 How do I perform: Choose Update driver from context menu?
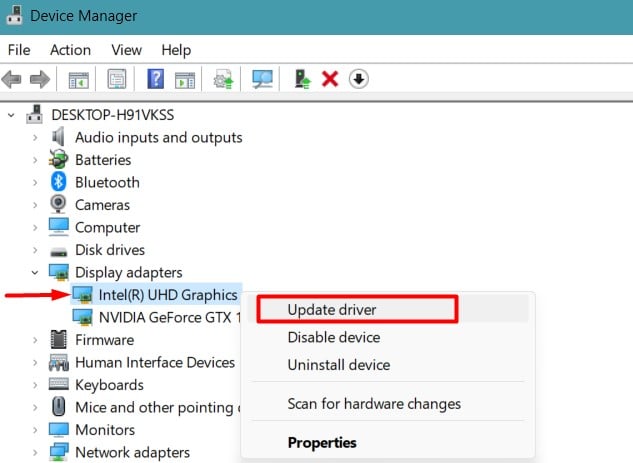pyautogui.click(x=389, y=310)
